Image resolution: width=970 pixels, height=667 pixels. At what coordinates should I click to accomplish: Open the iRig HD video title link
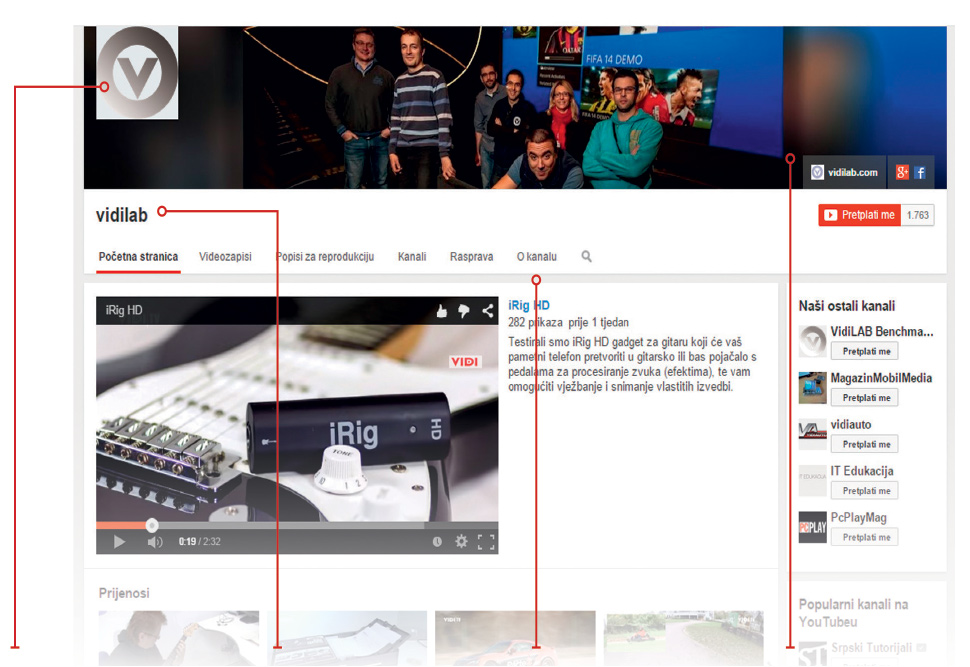[x=529, y=305]
